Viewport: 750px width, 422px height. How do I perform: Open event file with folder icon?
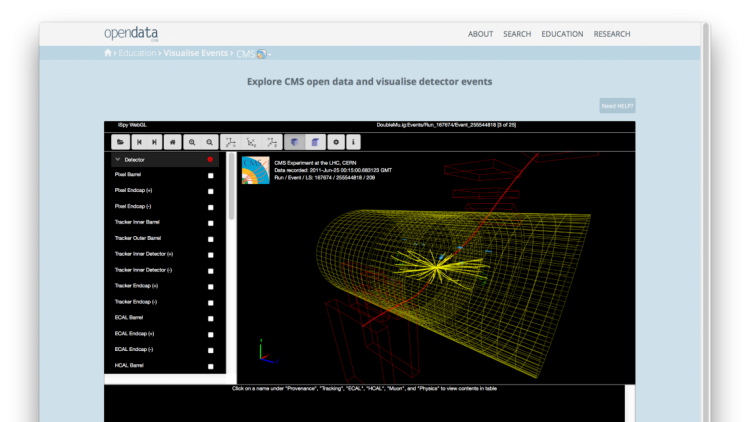click(121, 142)
